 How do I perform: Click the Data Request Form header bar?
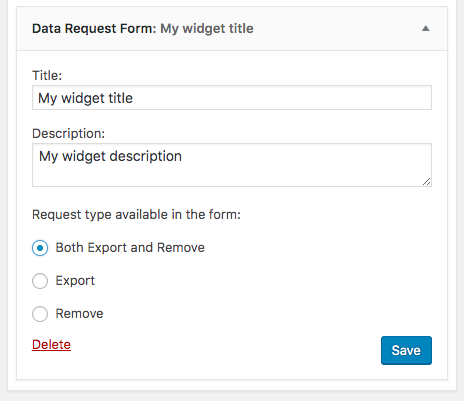point(232,29)
